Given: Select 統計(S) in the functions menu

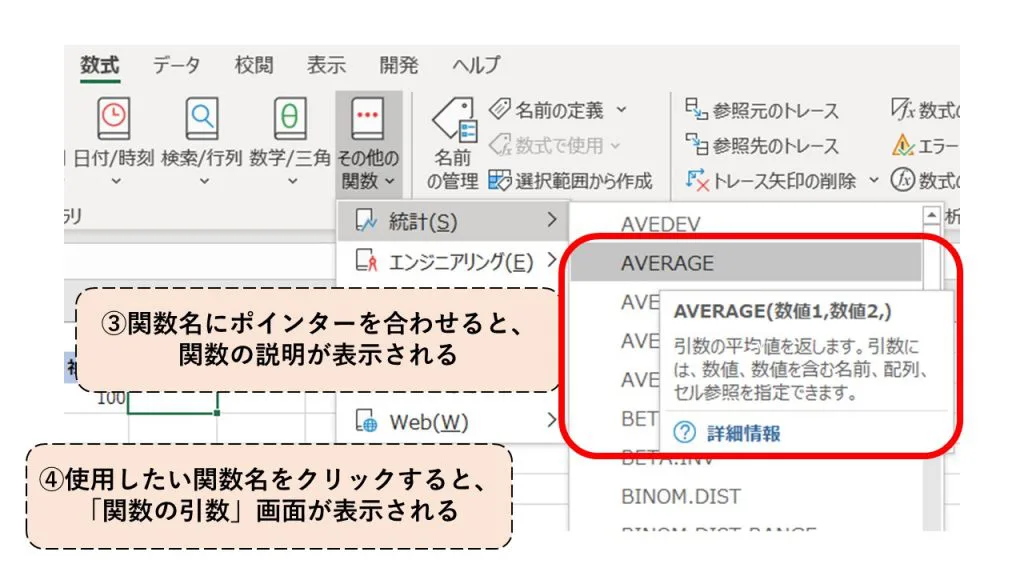Looking at the screenshot, I should (453, 221).
